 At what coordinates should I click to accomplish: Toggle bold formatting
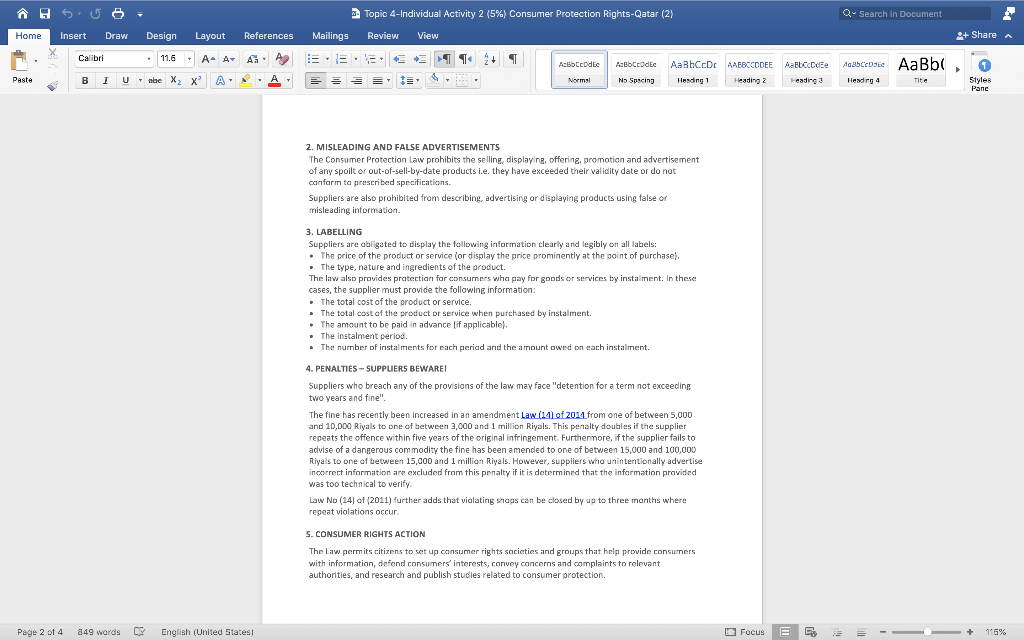click(84, 80)
